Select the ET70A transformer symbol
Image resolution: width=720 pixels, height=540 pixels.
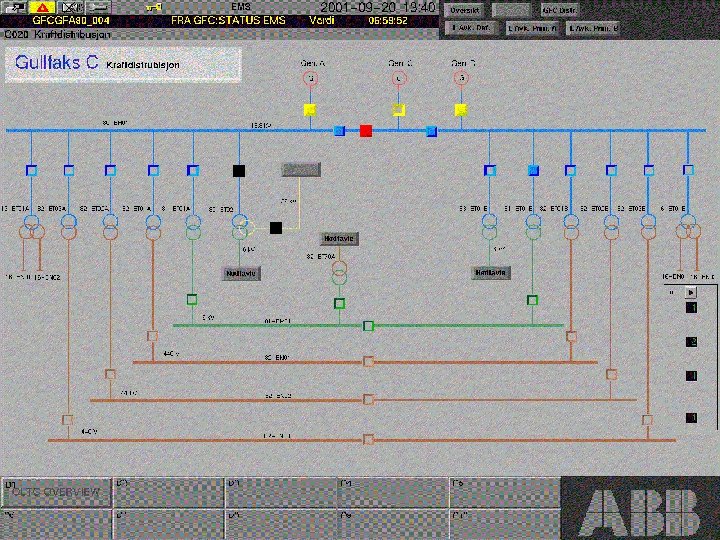click(x=339, y=273)
